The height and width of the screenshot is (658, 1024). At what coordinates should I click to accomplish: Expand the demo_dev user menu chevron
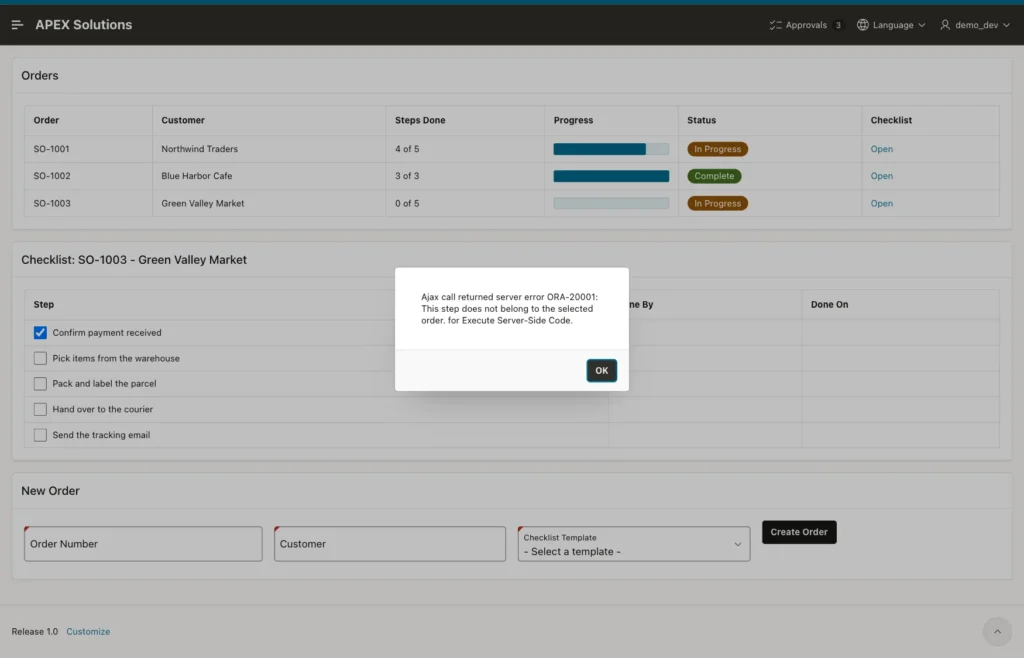pyautogui.click(x=1006, y=25)
